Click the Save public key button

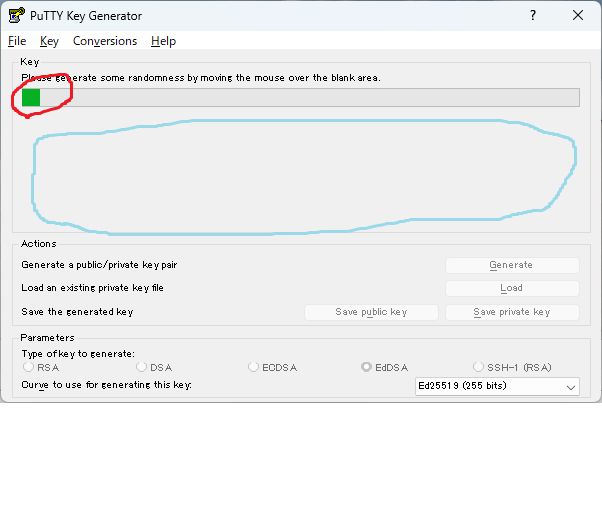click(371, 312)
